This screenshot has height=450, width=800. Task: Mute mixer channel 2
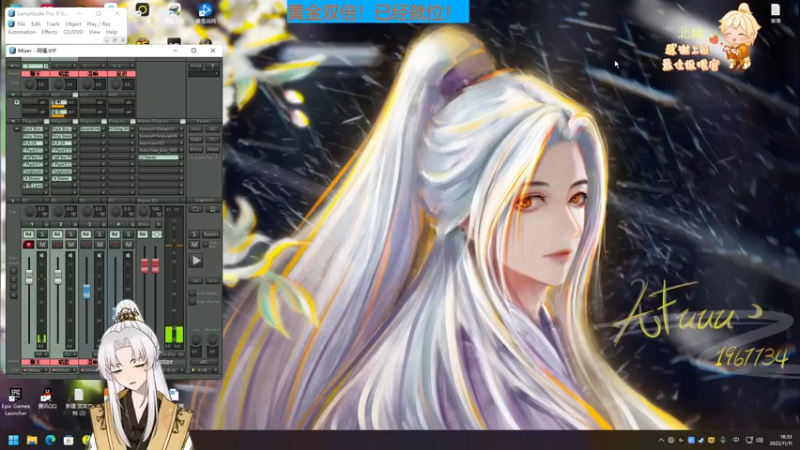coord(71,245)
